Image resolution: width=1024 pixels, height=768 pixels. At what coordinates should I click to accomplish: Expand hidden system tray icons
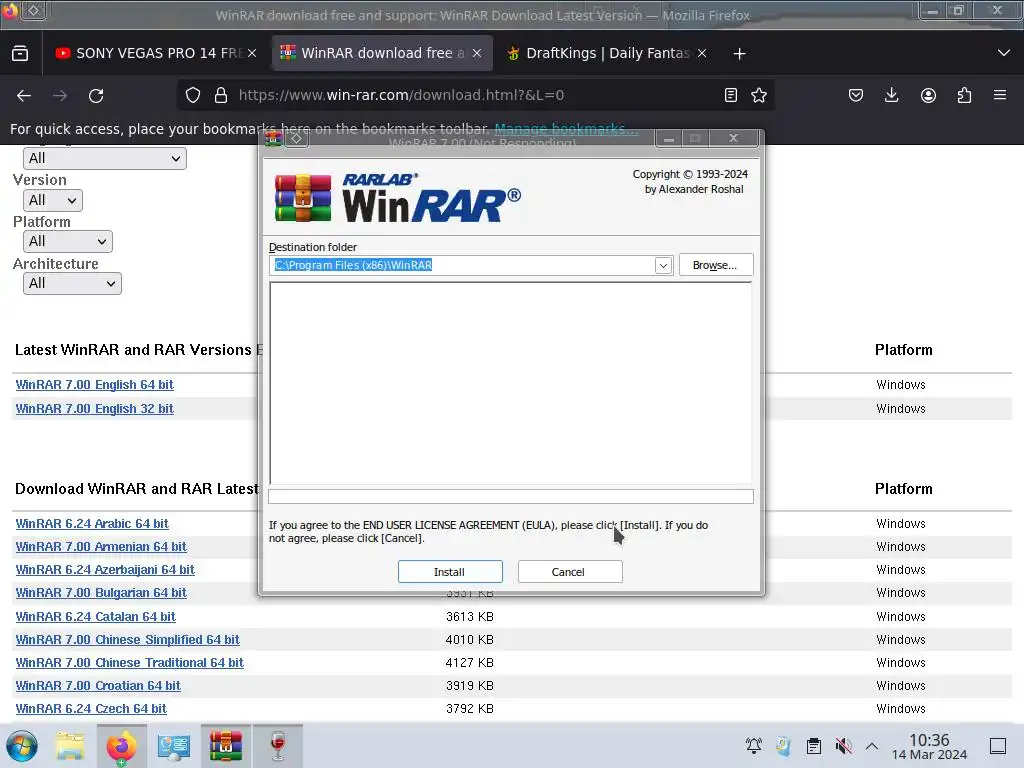point(872,746)
